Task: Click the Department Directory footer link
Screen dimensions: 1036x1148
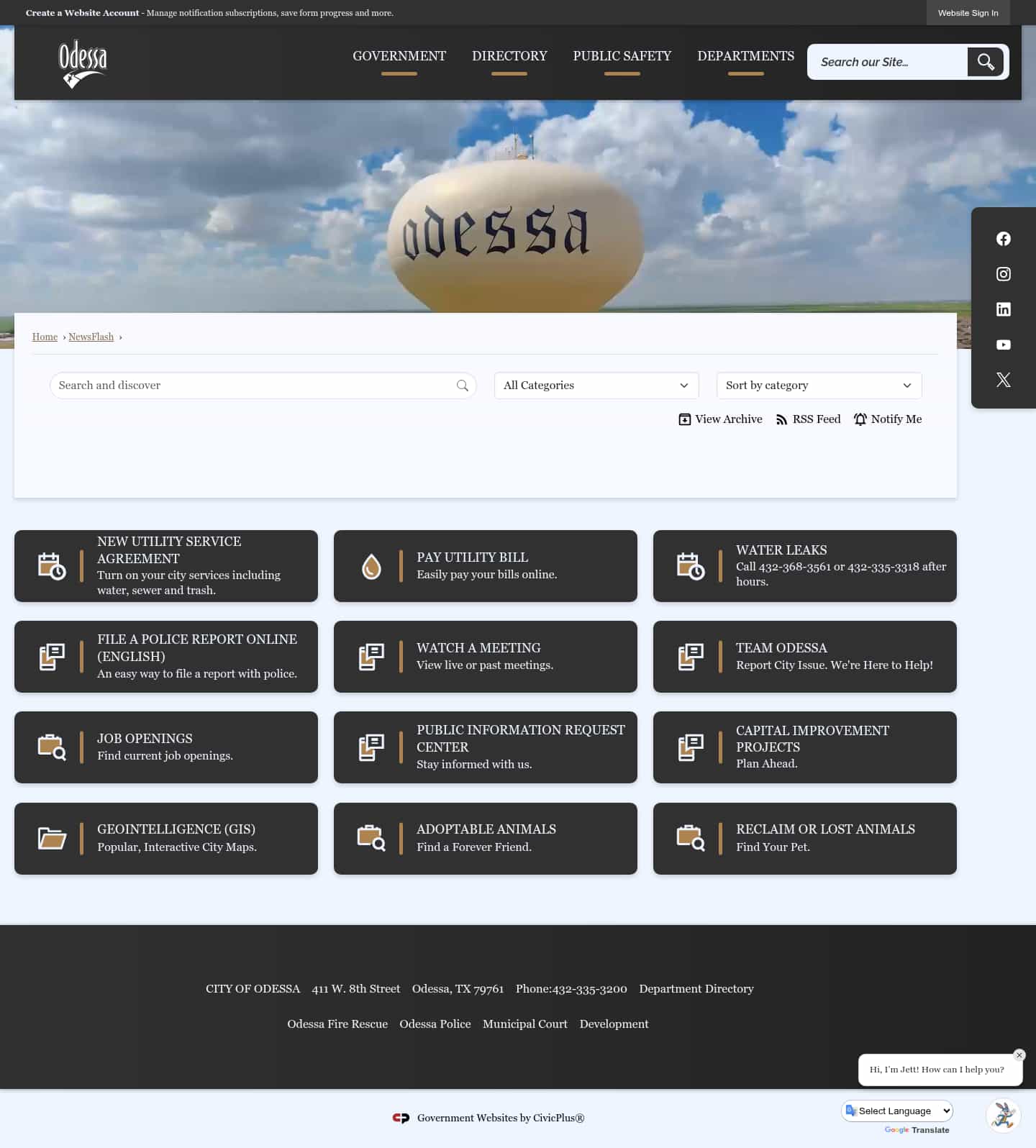Action: (696, 989)
